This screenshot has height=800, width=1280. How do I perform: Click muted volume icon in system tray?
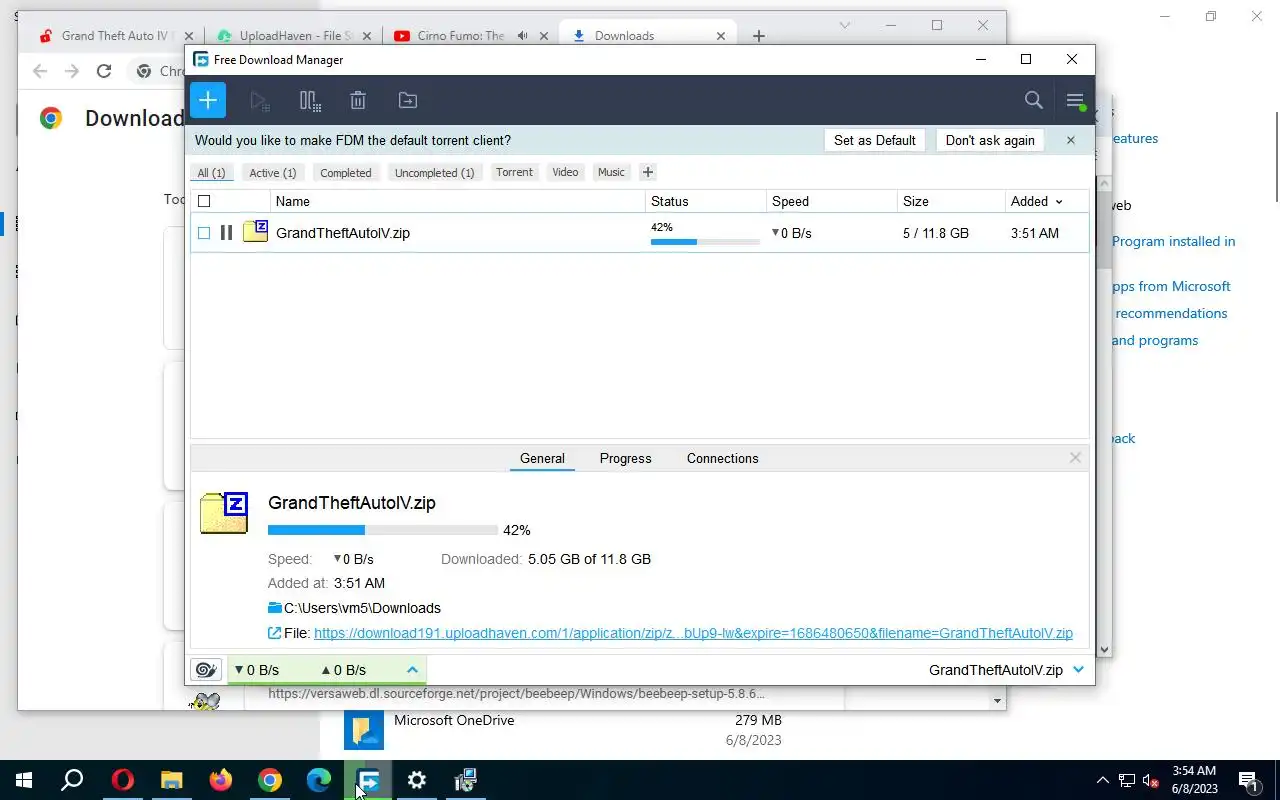pos(1151,780)
